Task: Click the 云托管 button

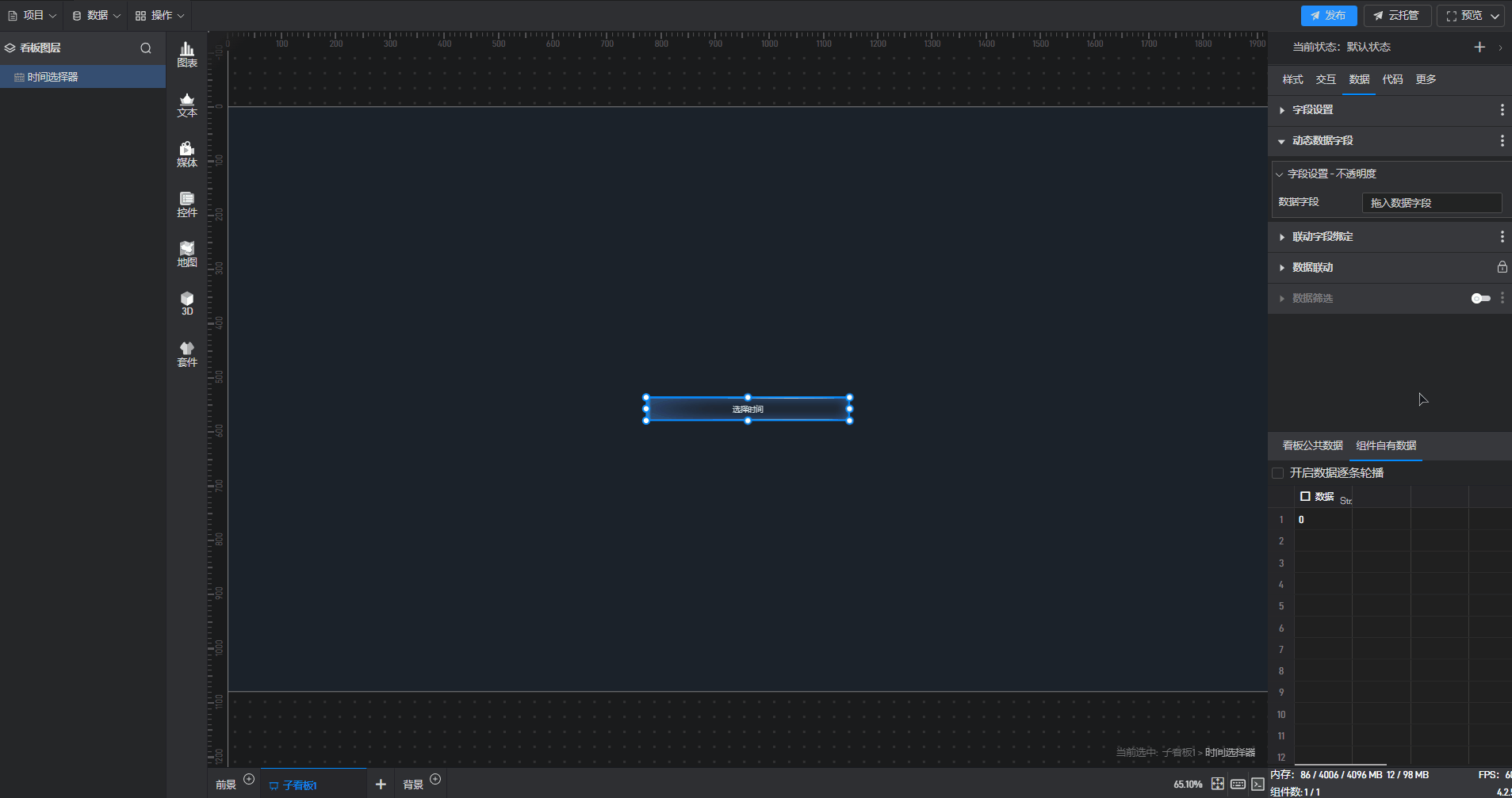Action: [x=1397, y=16]
